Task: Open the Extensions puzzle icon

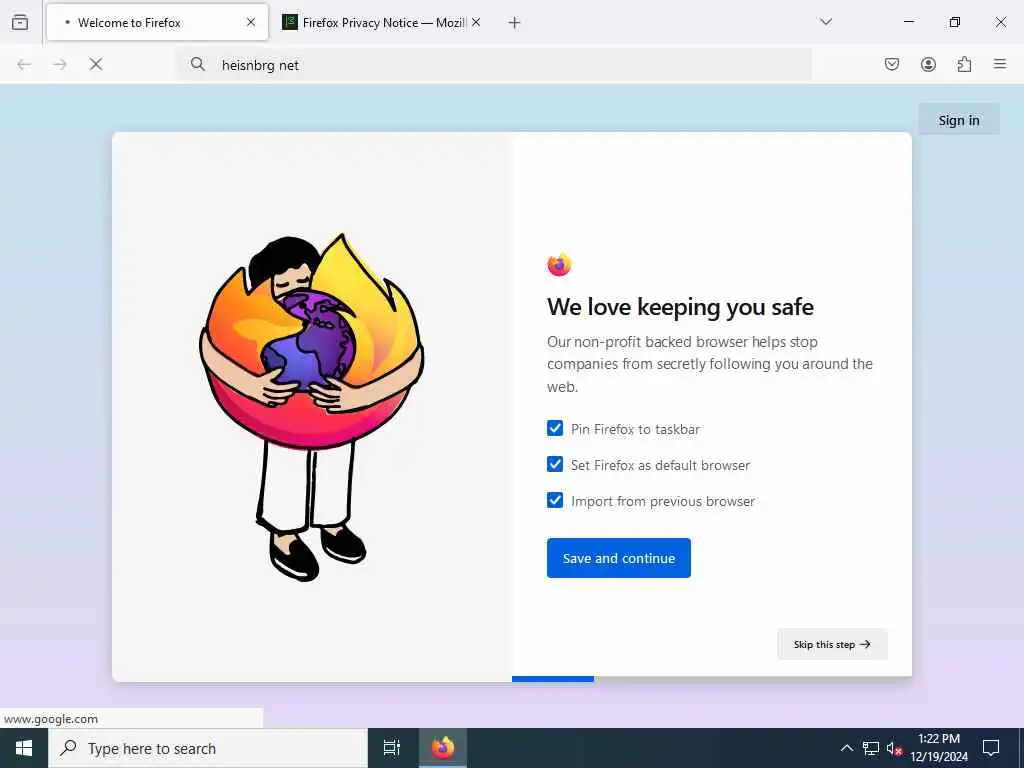Action: [x=964, y=64]
